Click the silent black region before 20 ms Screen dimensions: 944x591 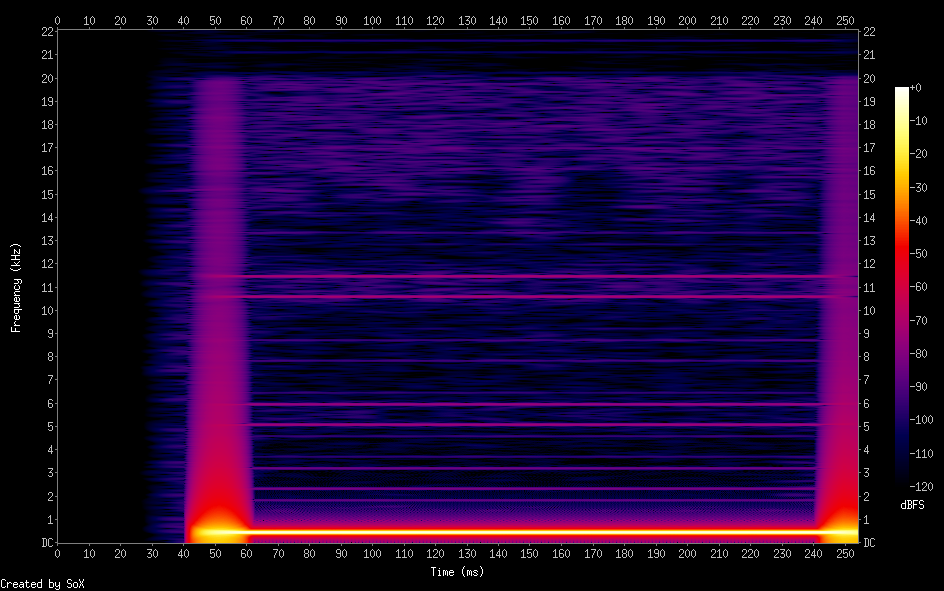[x=90, y=300]
